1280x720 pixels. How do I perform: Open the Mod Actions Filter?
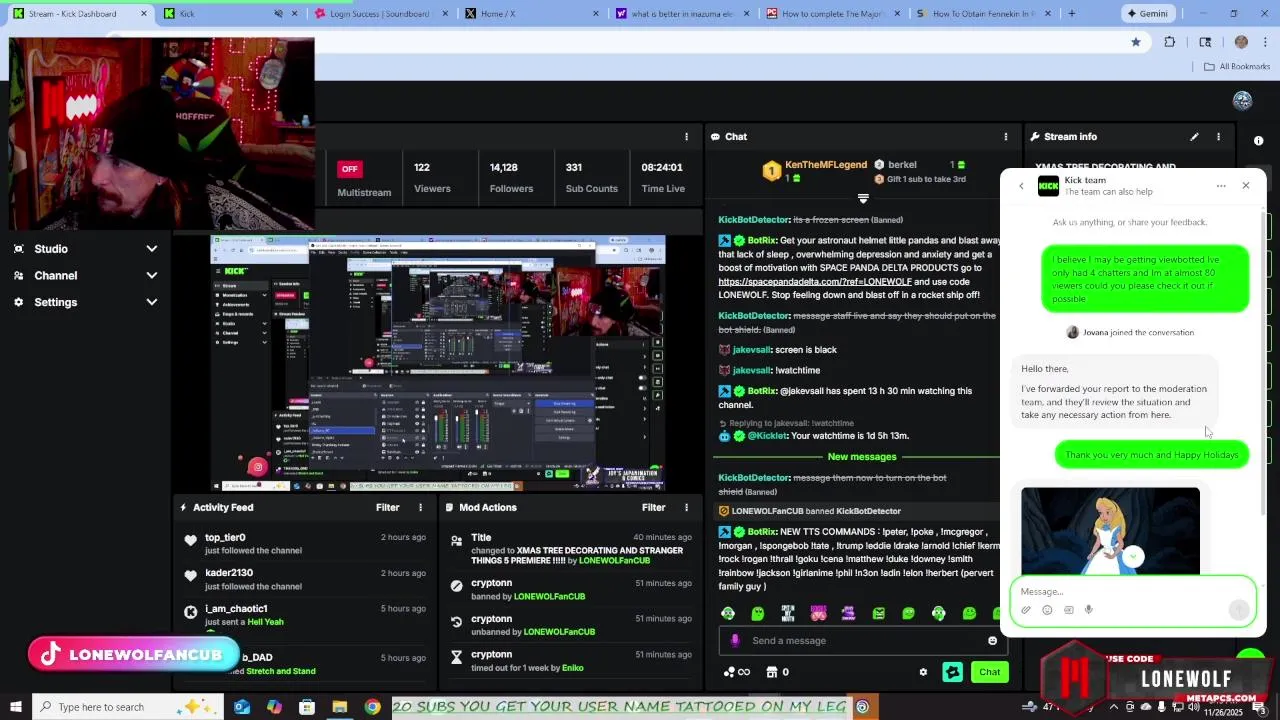(653, 508)
